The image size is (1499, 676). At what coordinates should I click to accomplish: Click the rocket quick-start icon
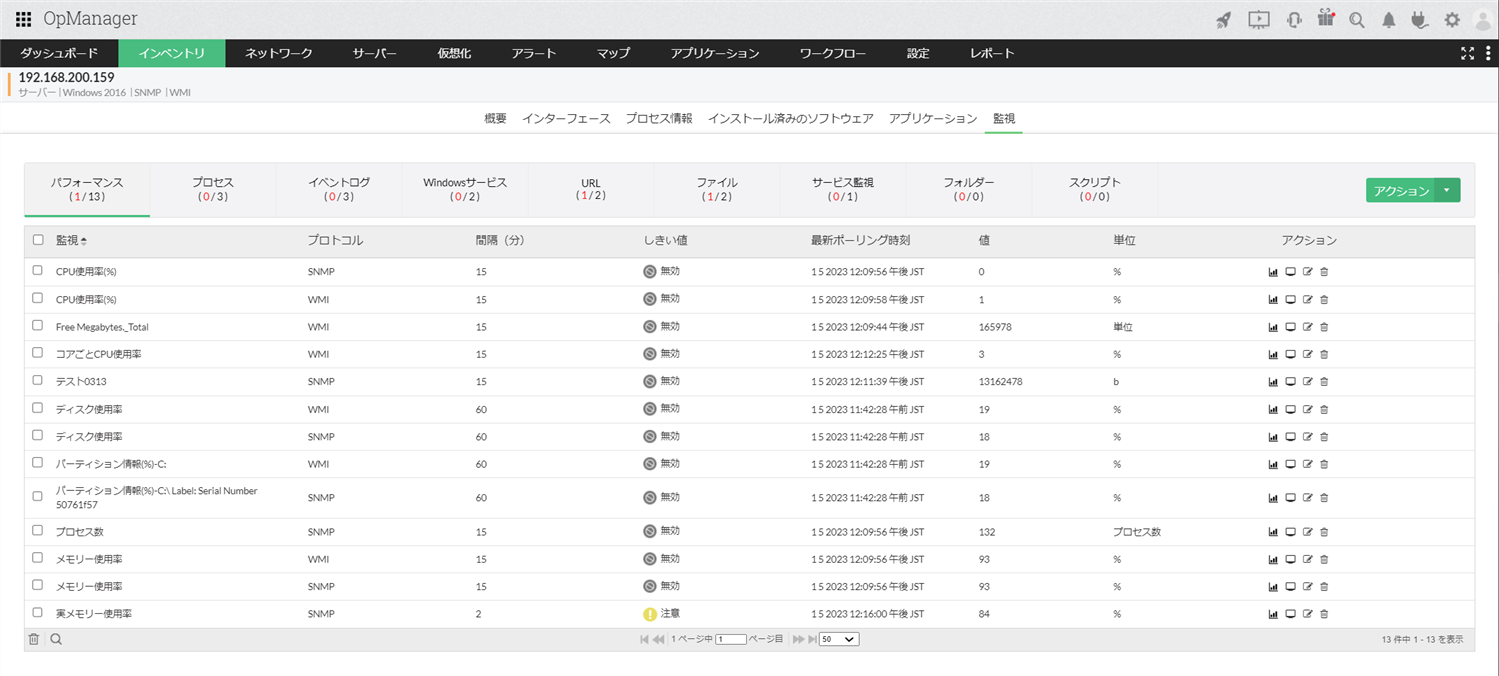pyautogui.click(x=1223, y=19)
